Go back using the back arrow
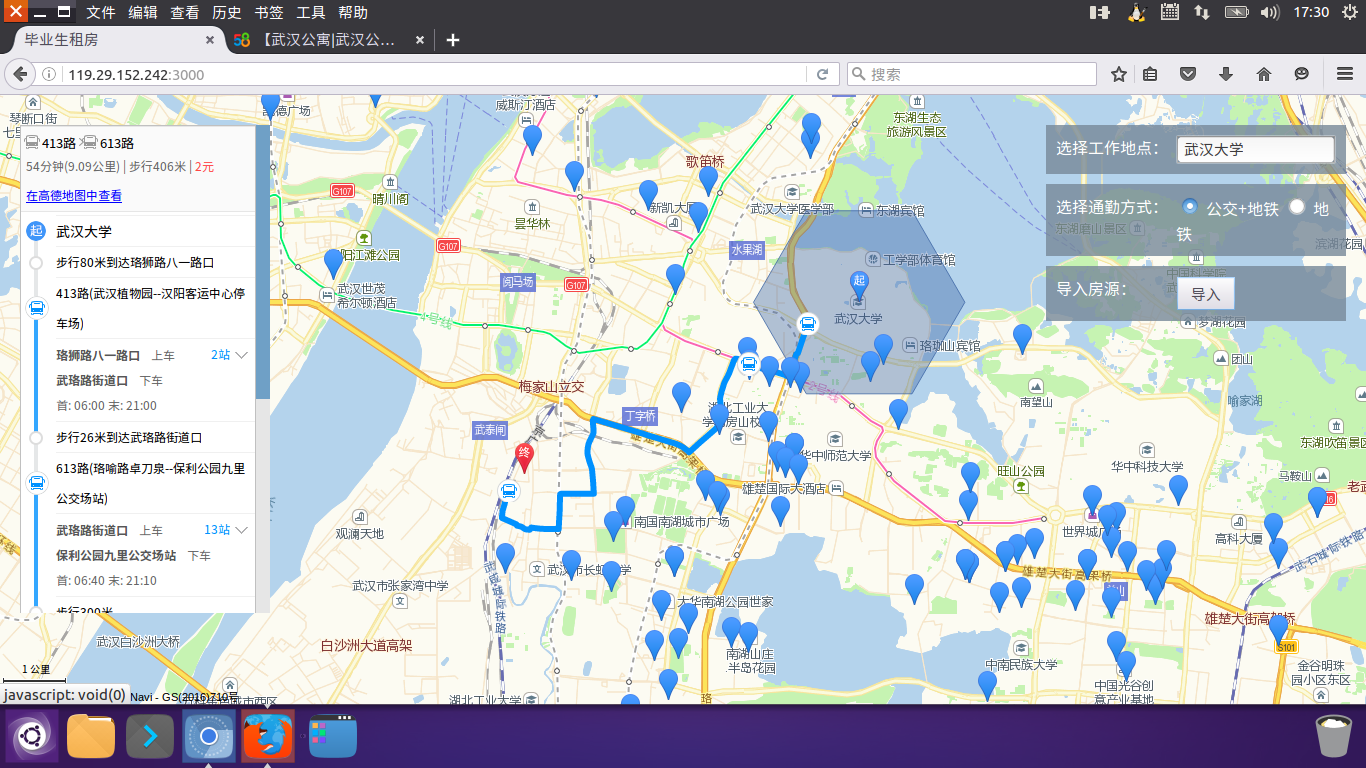The image size is (1366, 768). tap(19, 74)
